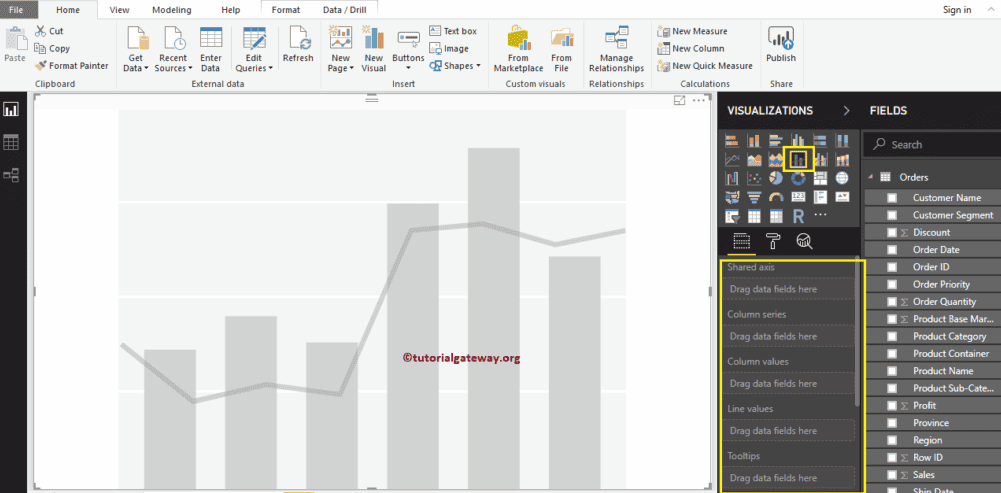Viewport: 1001px width, 493px height.
Task: Click the Publish button
Action: 781,45
